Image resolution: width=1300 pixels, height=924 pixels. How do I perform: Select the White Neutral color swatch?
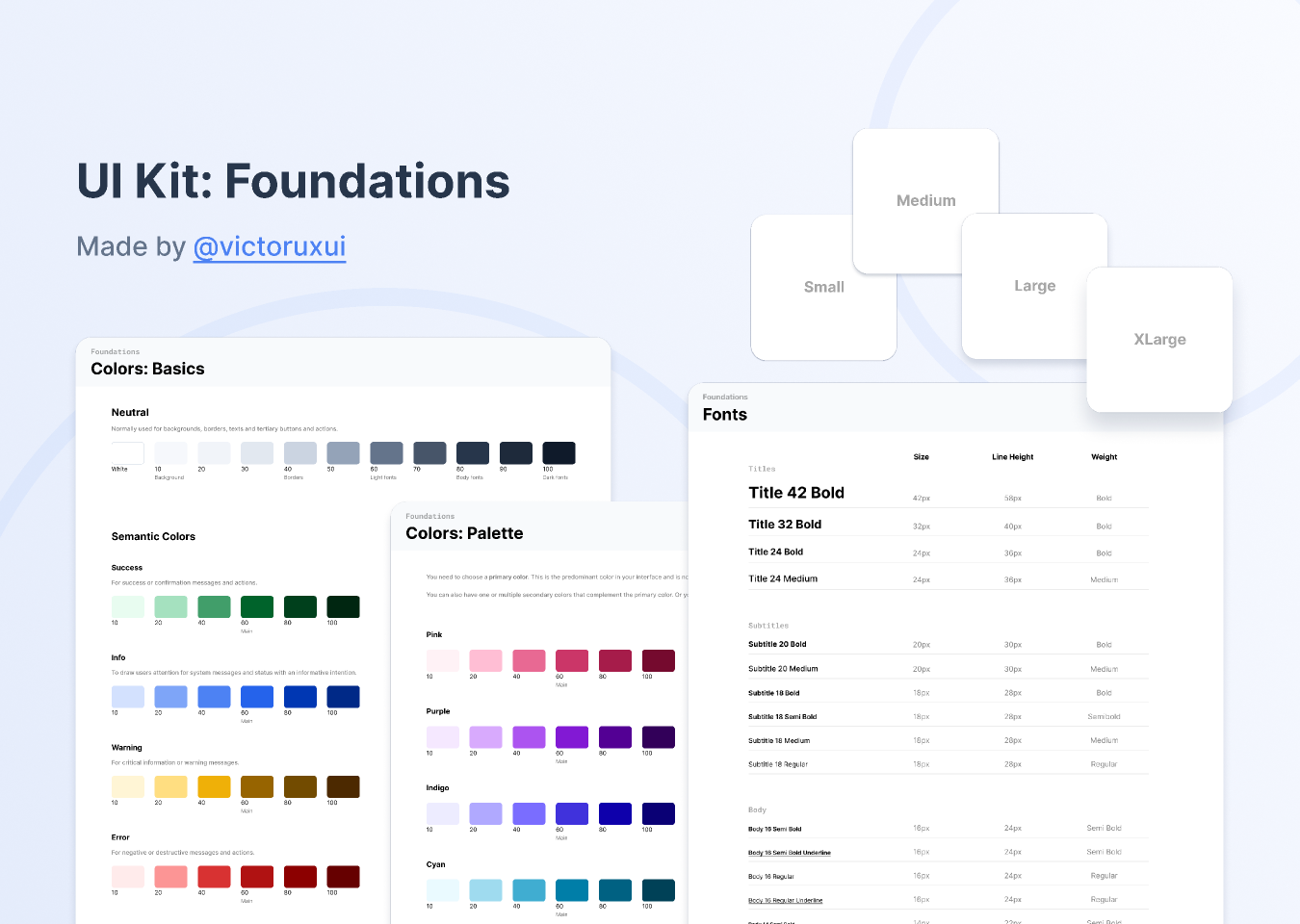127,453
